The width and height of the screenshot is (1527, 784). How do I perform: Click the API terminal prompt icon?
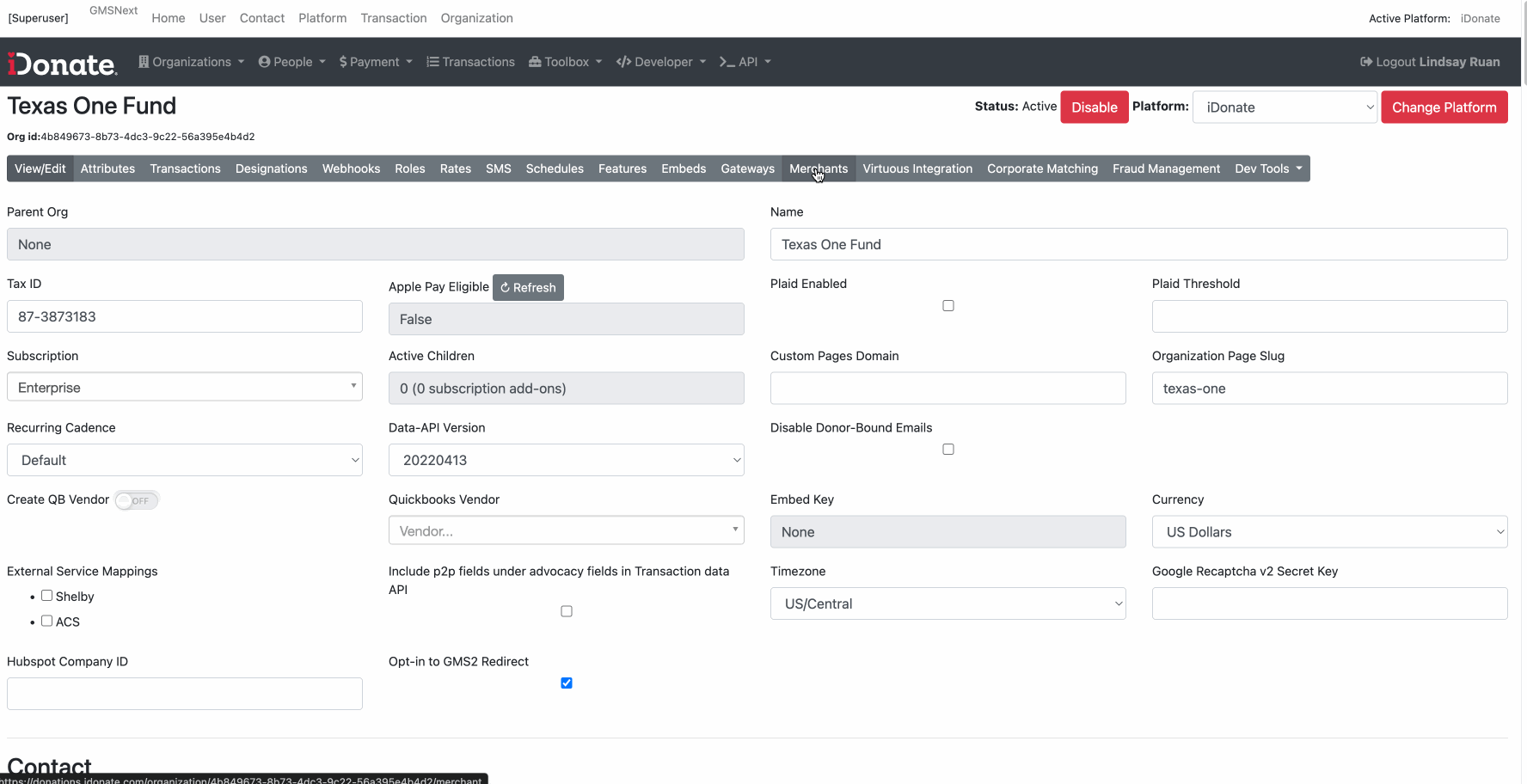tap(727, 62)
